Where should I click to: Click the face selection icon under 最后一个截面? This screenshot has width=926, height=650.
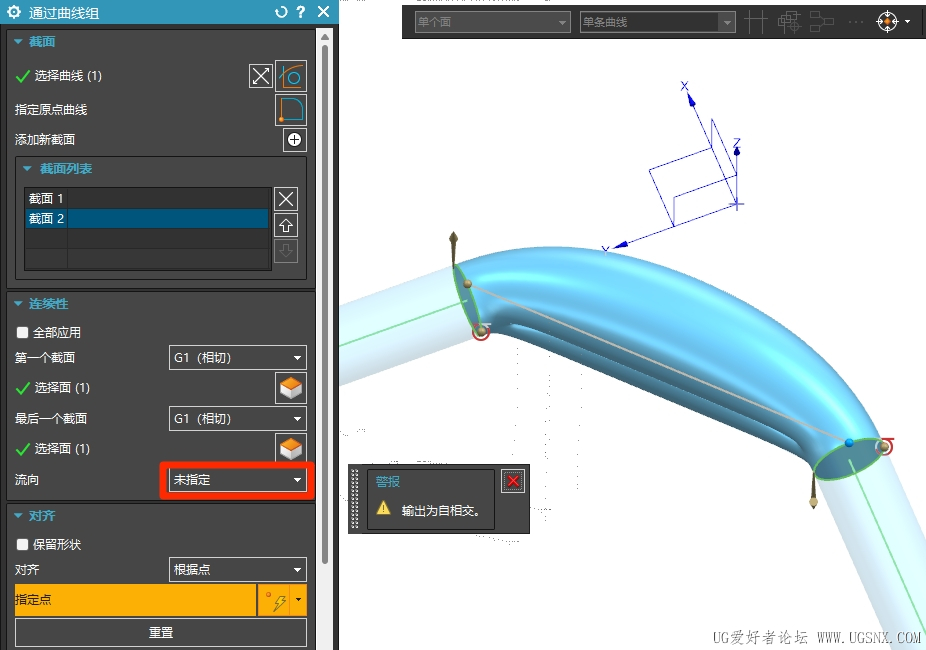(x=291, y=449)
